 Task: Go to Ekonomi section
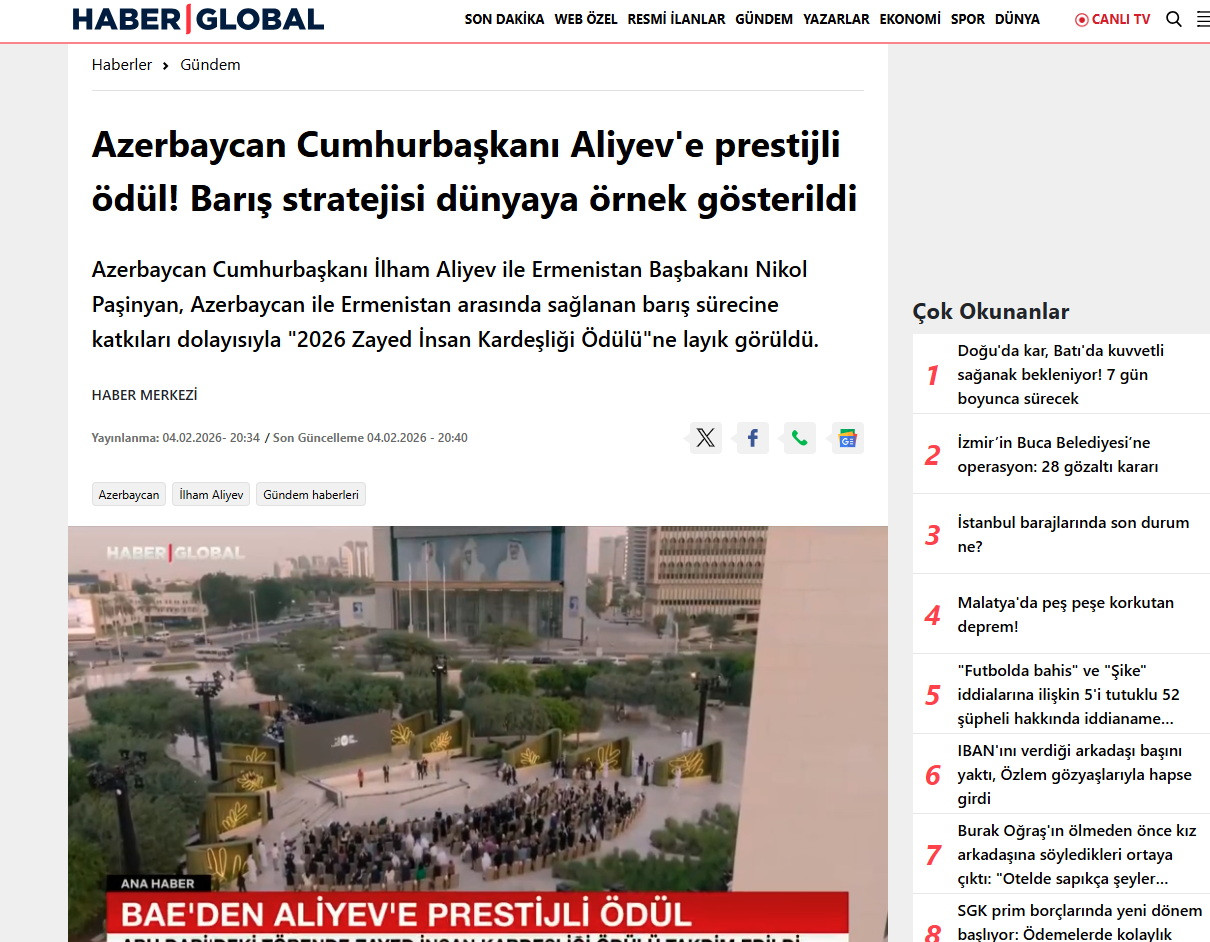click(910, 19)
